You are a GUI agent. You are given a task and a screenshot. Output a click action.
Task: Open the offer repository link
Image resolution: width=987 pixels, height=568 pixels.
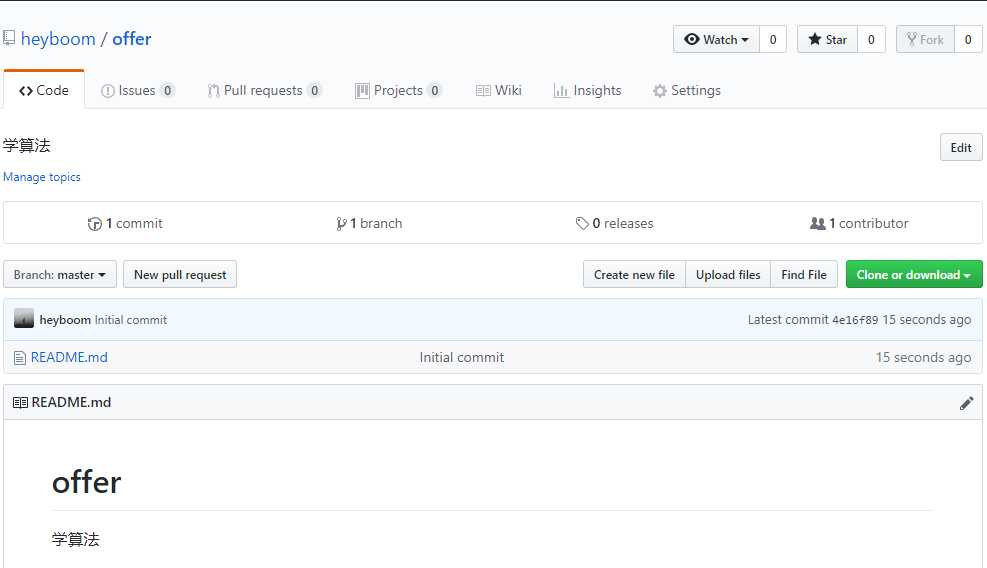[132, 39]
